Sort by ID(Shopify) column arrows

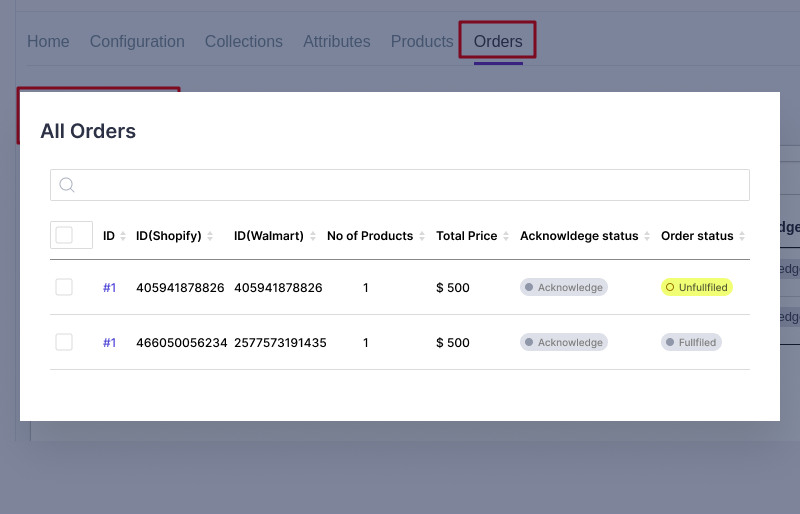coord(210,237)
